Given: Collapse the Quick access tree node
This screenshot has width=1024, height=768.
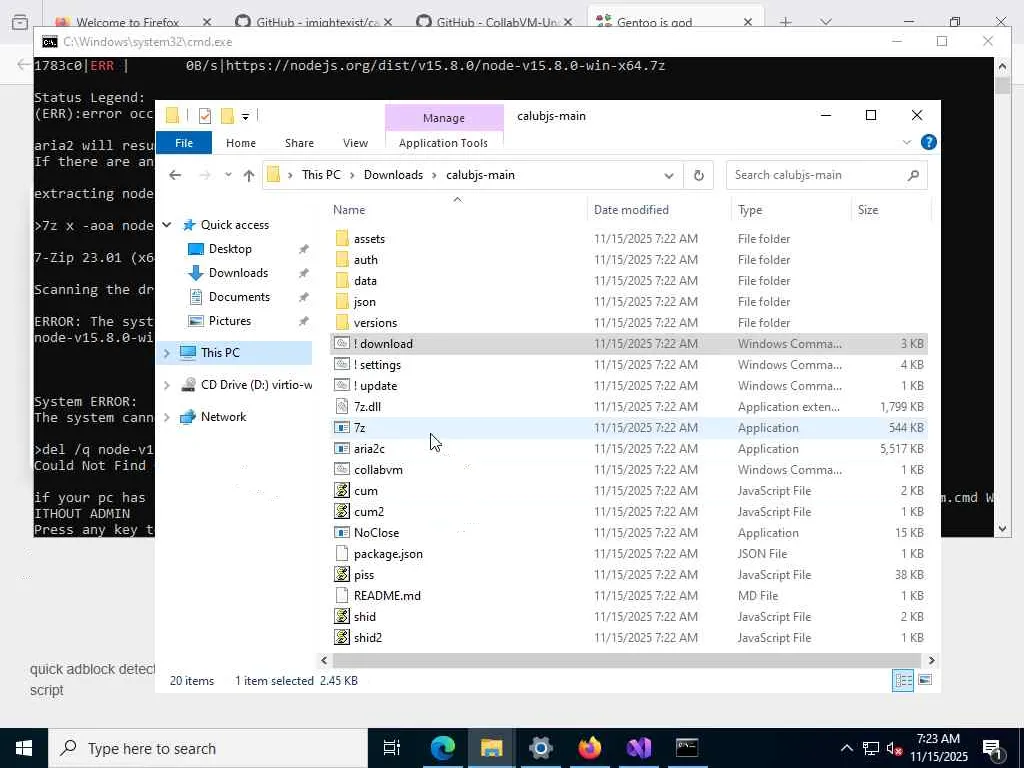Looking at the screenshot, I should [167, 225].
